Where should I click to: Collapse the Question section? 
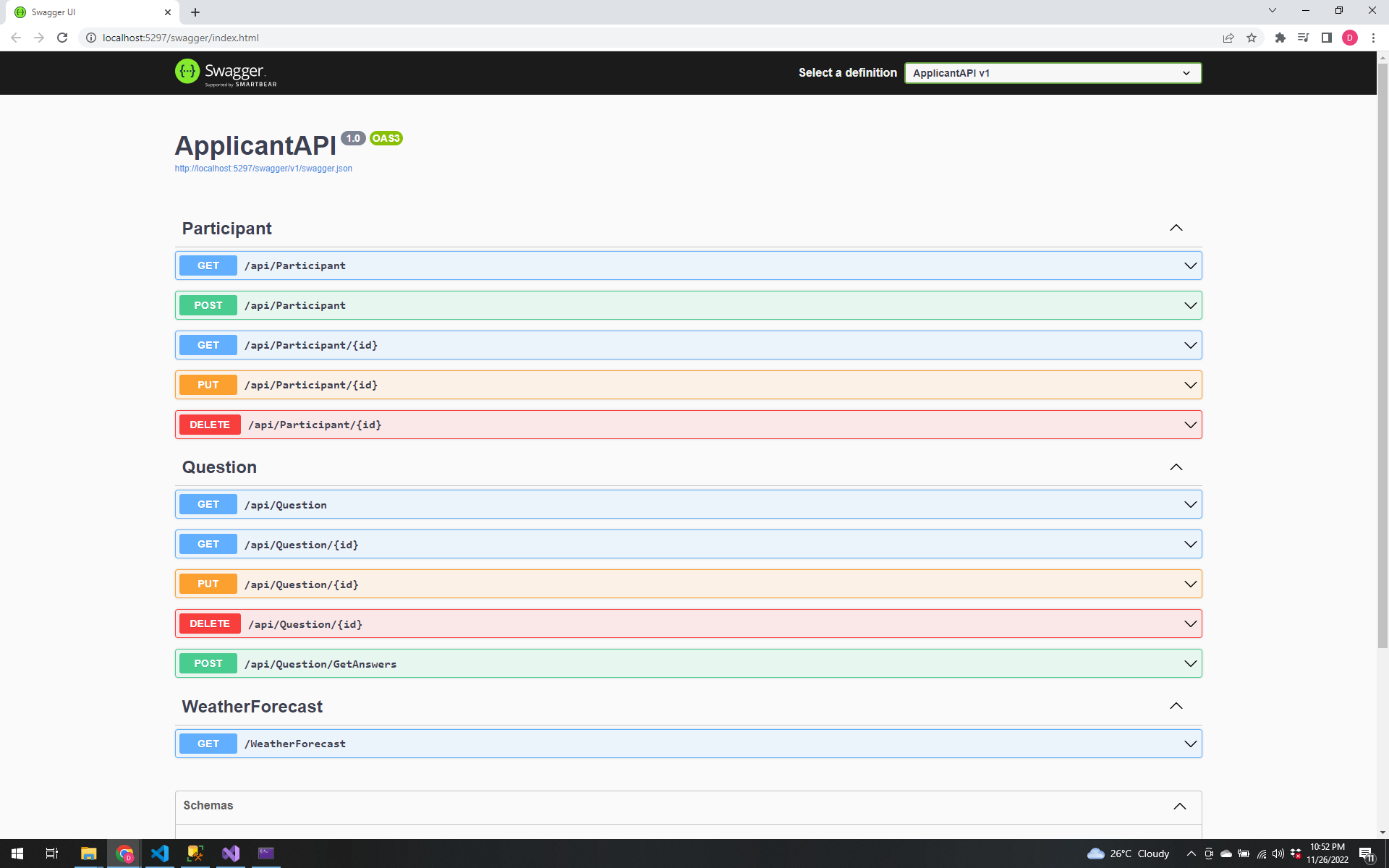(x=1176, y=467)
